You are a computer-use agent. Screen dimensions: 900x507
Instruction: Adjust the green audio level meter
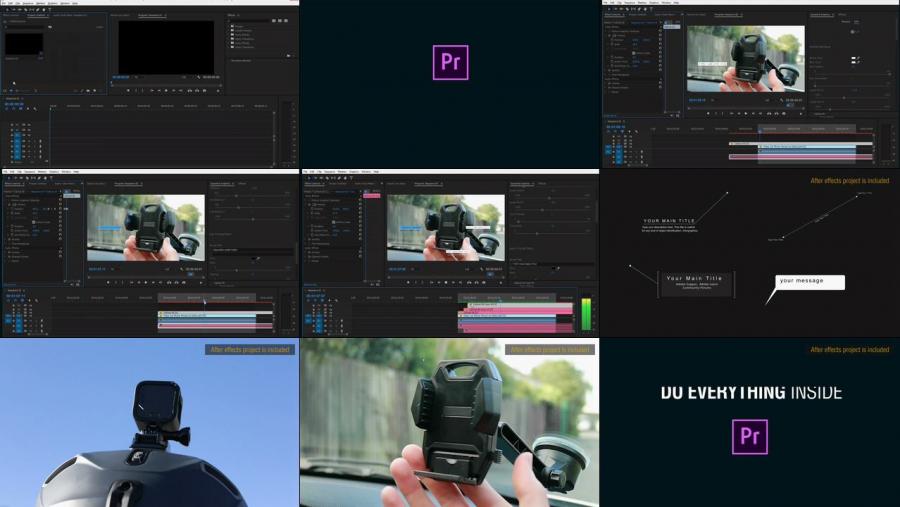click(x=586, y=314)
